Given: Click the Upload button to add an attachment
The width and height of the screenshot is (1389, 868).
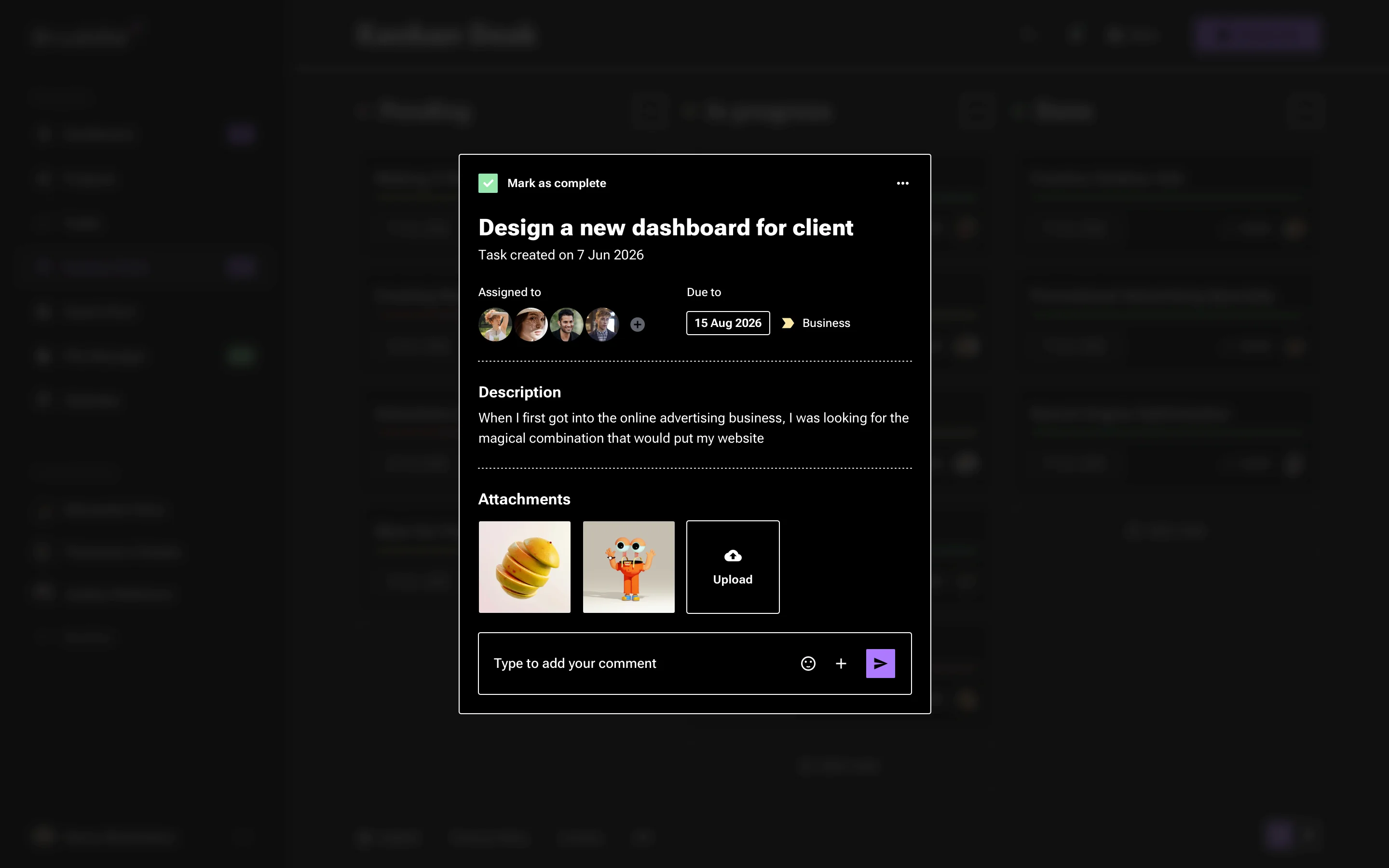Looking at the screenshot, I should [733, 567].
